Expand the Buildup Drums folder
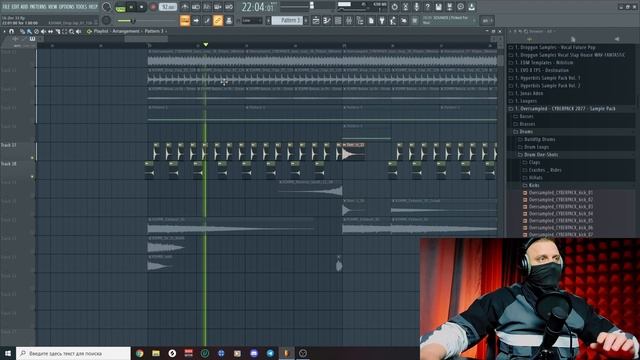The image size is (640, 360). pyautogui.click(x=539, y=139)
